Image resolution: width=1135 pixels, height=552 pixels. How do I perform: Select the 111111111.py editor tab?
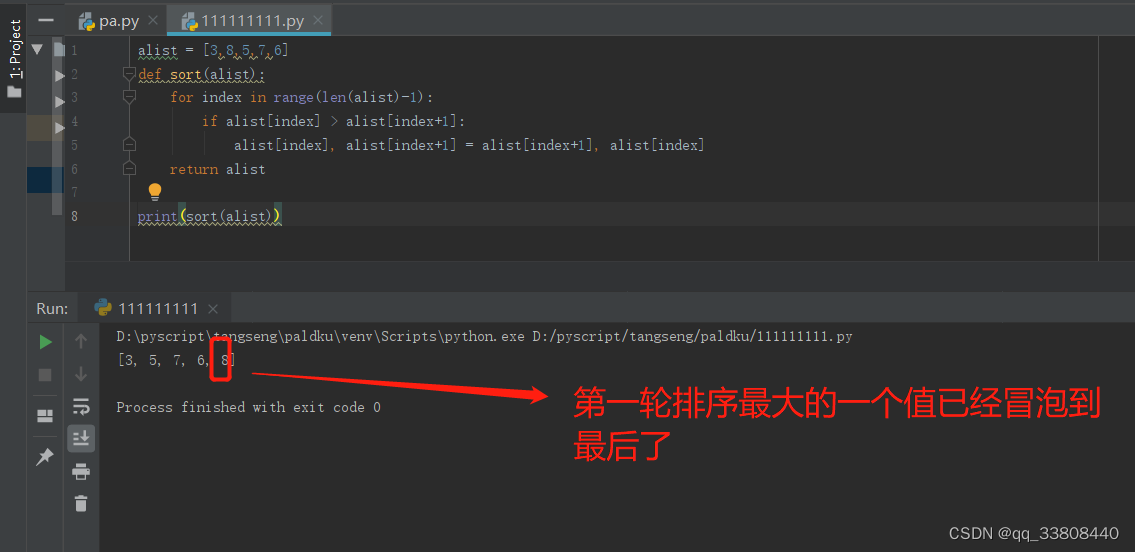pyautogui.click(x=250, y=21)
